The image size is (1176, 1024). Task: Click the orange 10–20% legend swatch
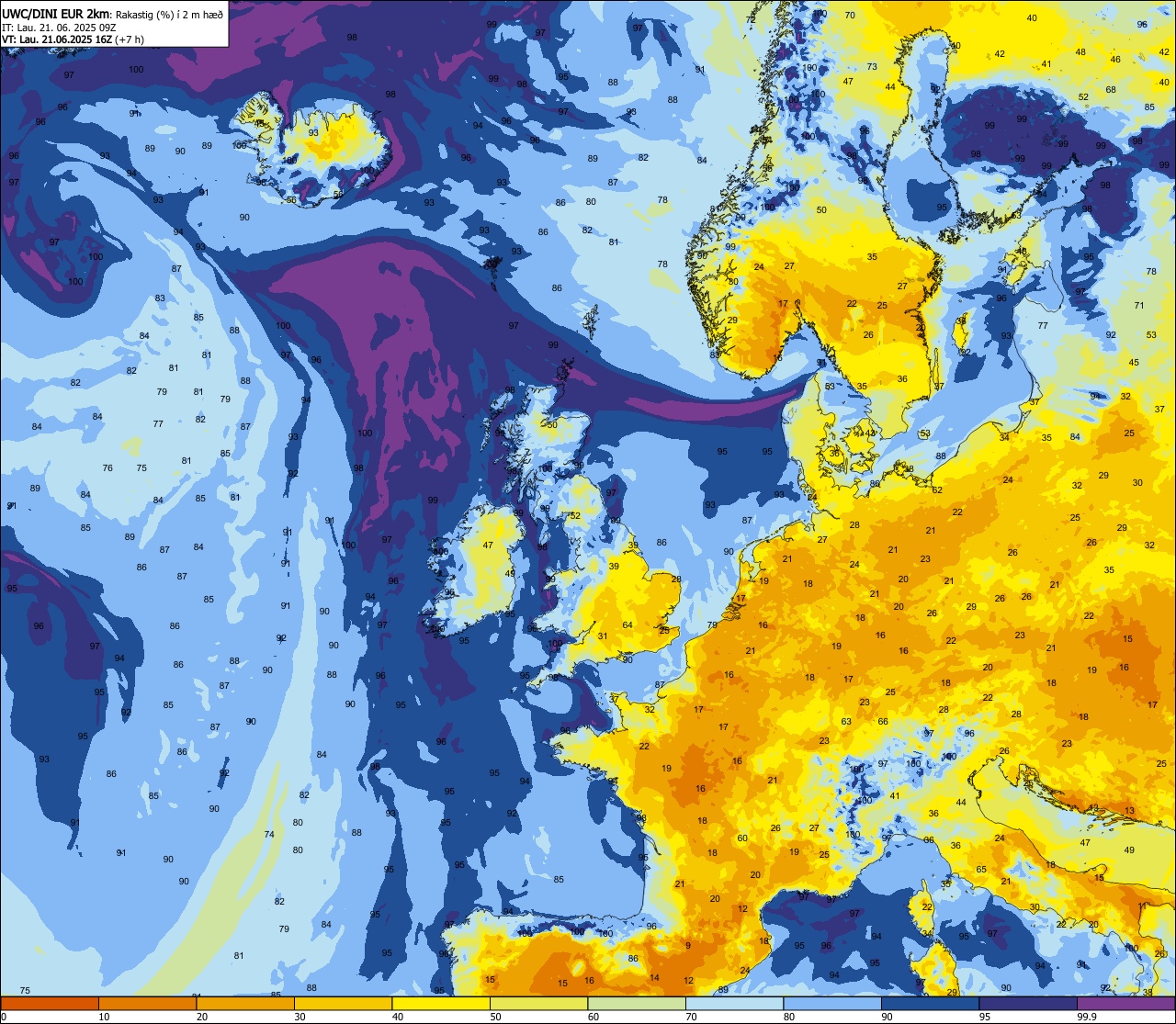[x=147, y=1004]
